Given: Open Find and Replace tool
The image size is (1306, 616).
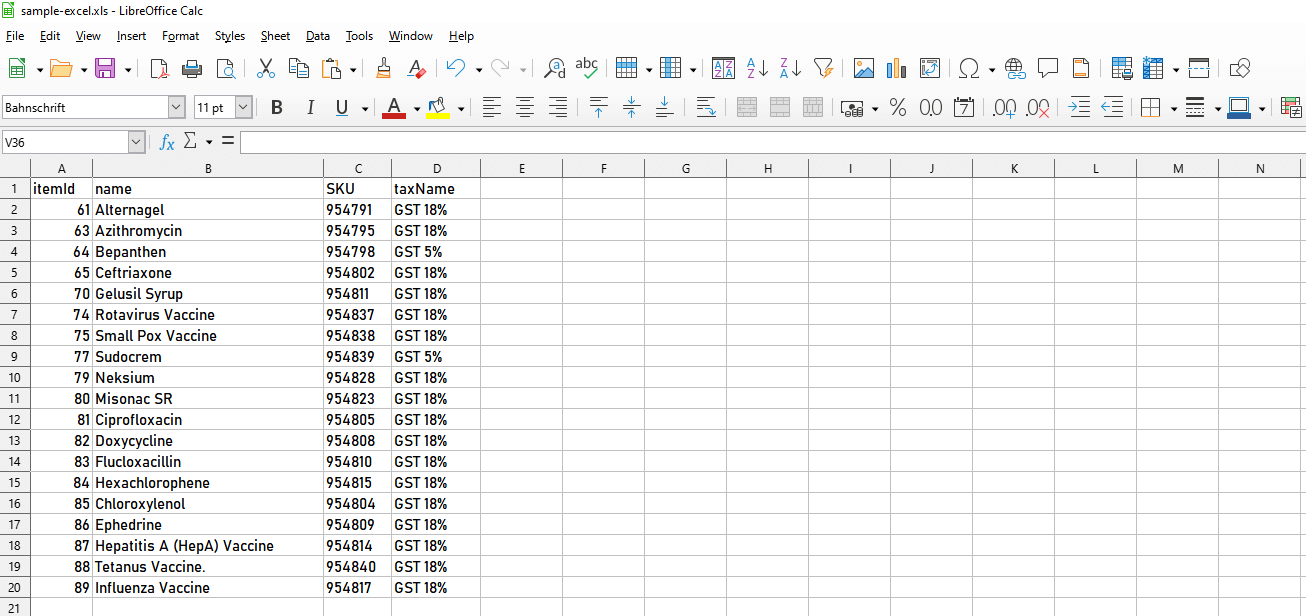Looking at the screenshot, I should [x=554, y=68].
